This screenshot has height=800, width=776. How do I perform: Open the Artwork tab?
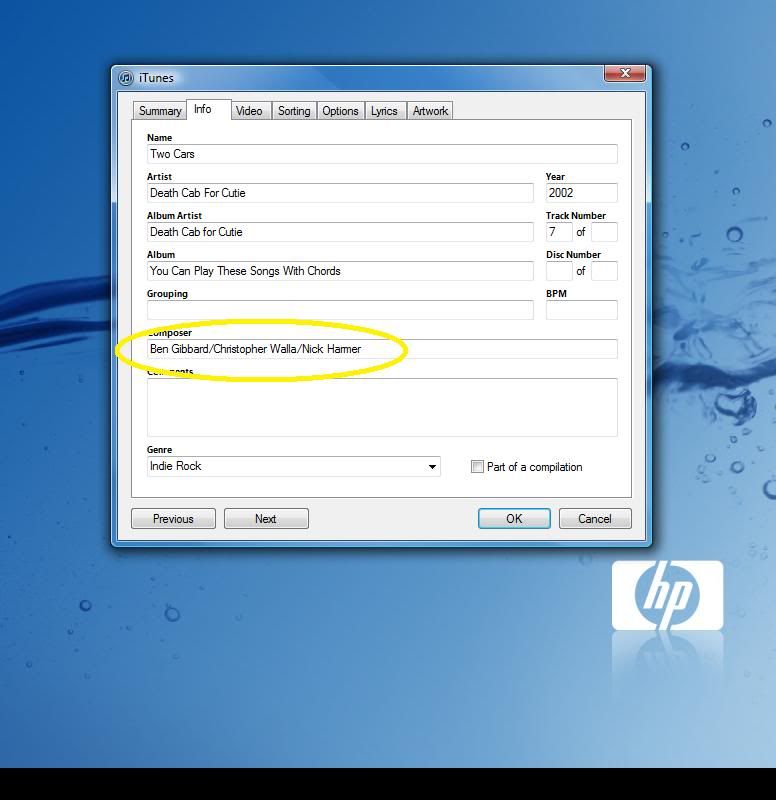coord(430,111)
